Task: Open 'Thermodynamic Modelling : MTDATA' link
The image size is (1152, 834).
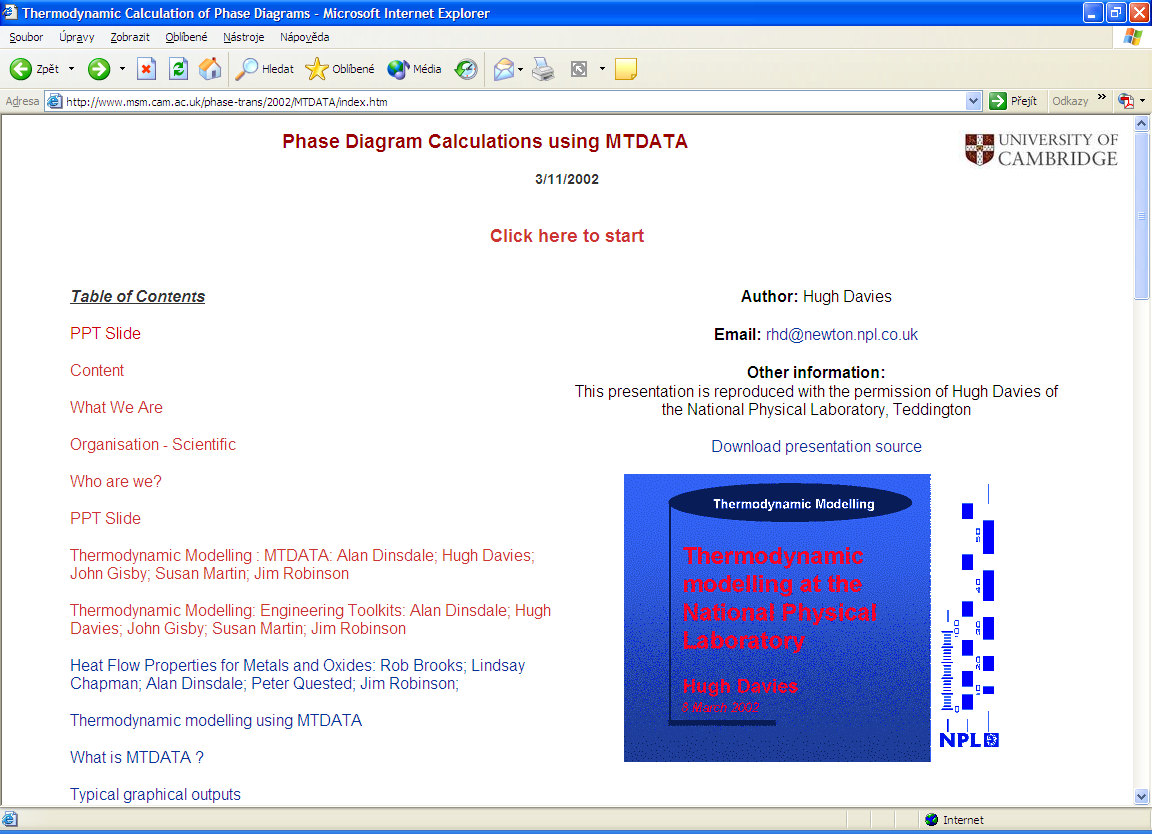Action: 302,564
